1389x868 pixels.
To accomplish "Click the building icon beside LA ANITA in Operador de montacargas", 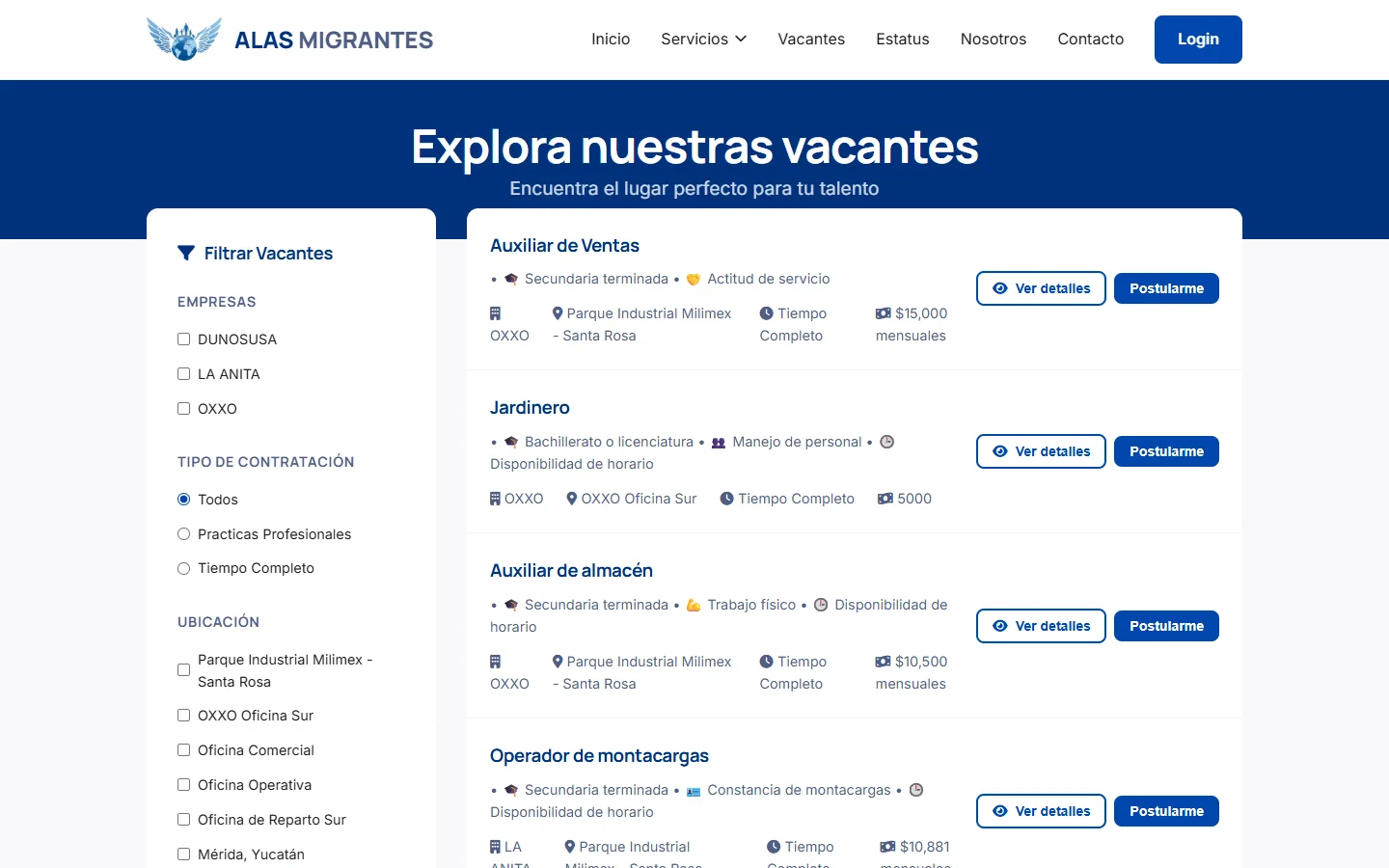I will (x=495, y=847).
